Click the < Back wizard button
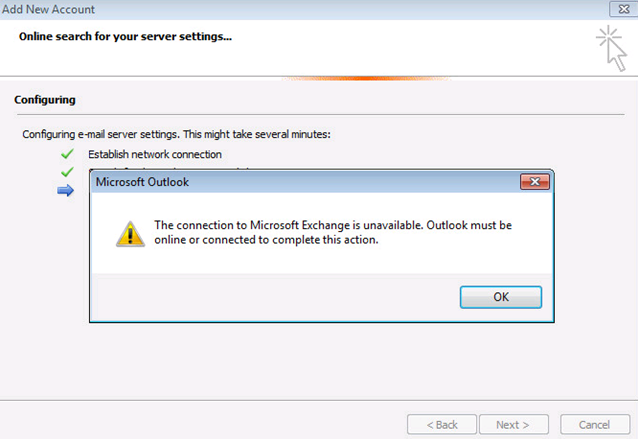The height and width of the screenshot is (439, 638). coord(442,425)
